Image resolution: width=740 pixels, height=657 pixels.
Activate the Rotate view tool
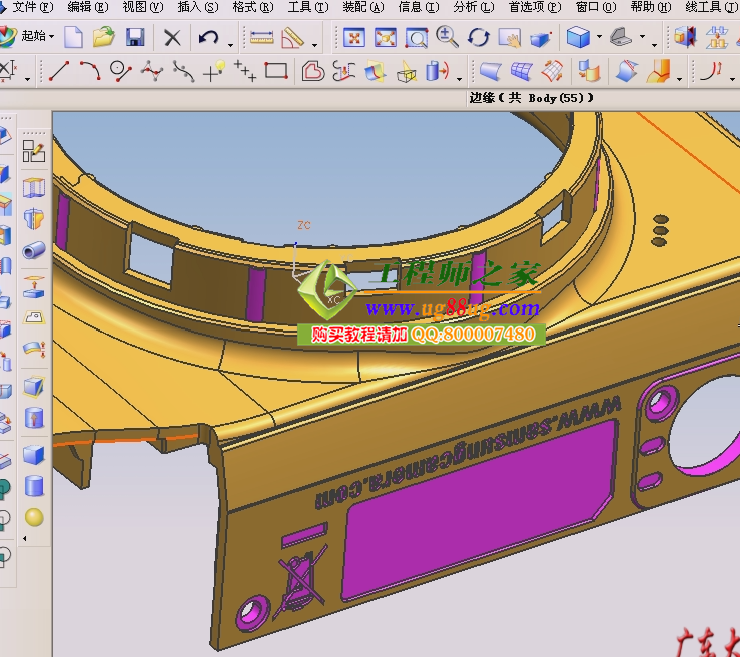click(x=479, y=38)
